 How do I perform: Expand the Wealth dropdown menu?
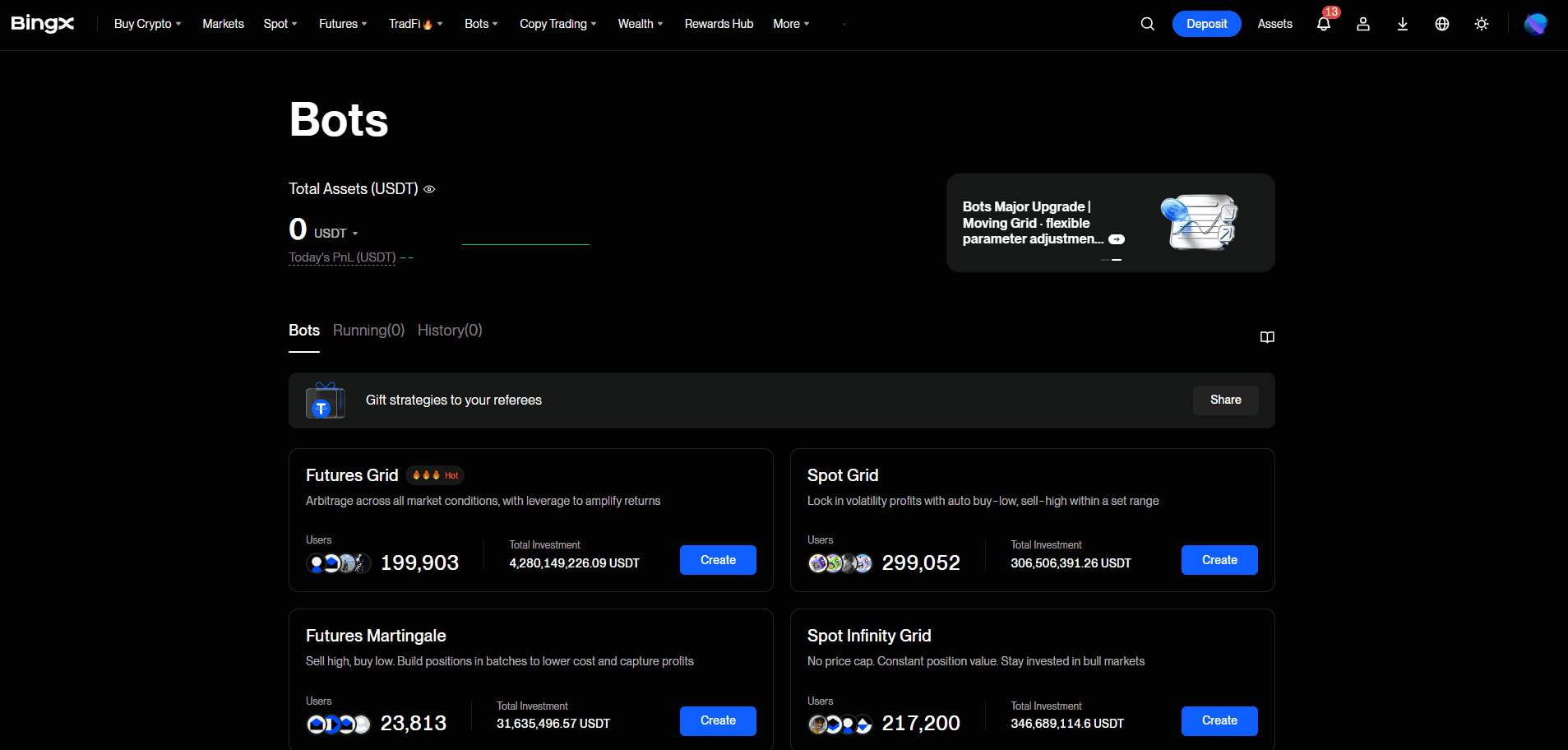coord(641,24)
